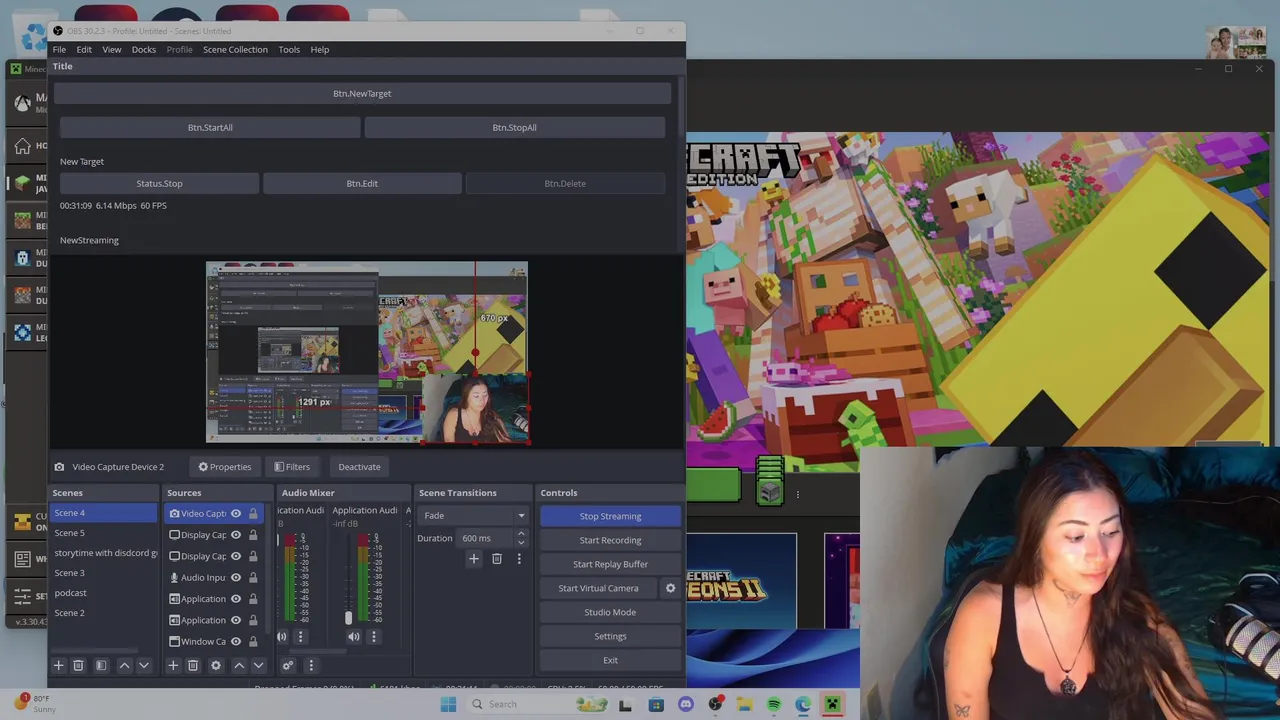Click Btn.StartAll button
Viewport: 1280px width, 720px height.
[210, 127]
